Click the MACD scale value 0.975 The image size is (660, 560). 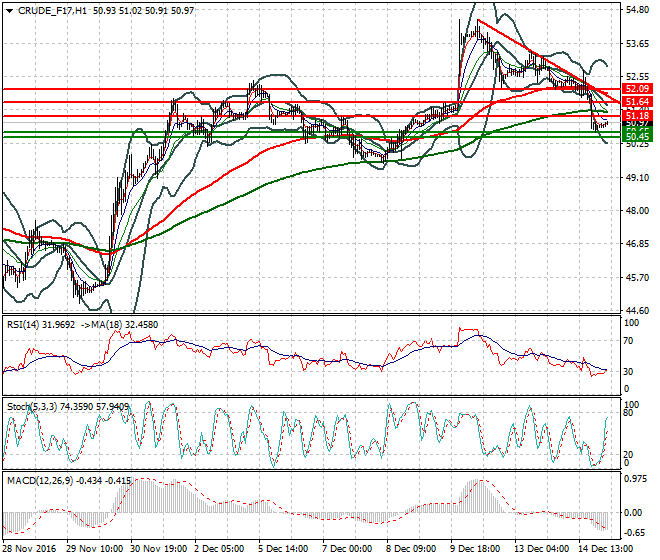(635, 480)
